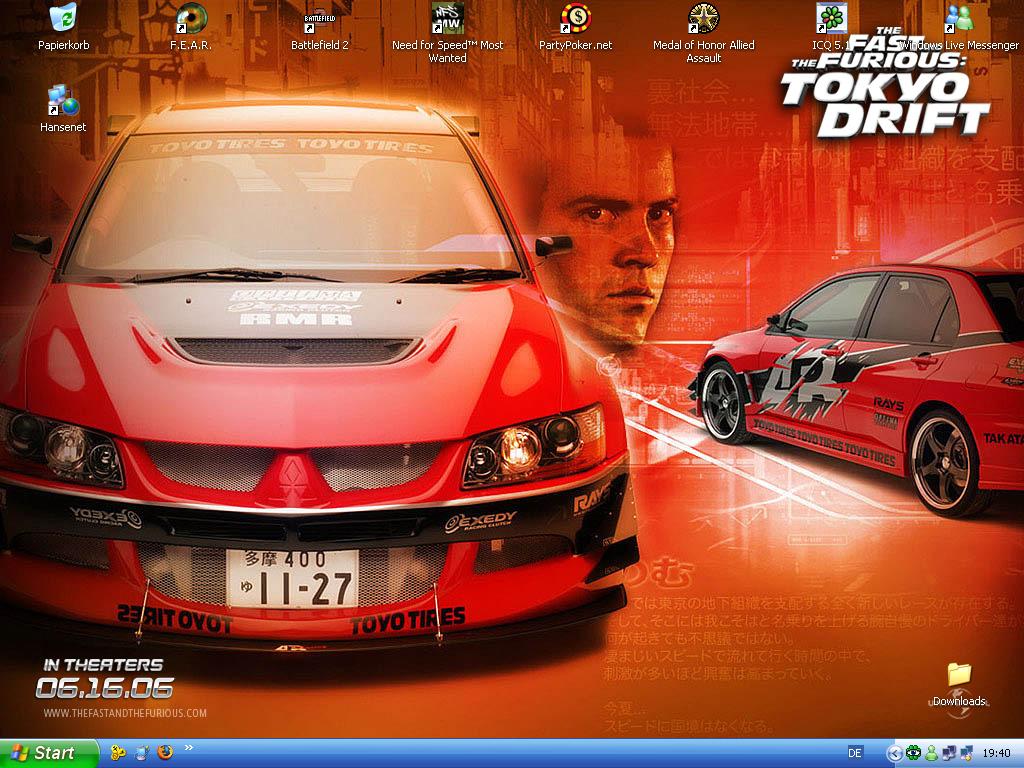This screenshot has height=768, width=1024.
Task: Select Medal of Honor Allied Assault icon
Action: pos(703,18)
